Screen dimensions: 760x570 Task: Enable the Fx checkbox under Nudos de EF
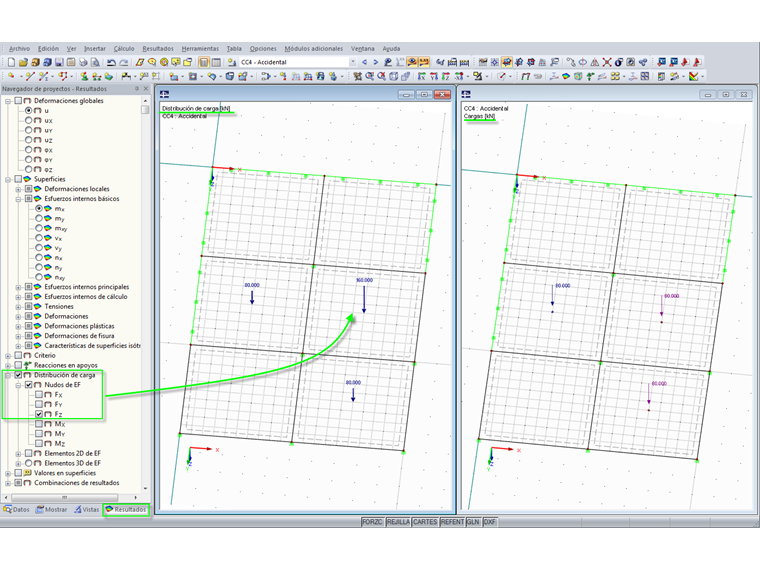[39, 395]
